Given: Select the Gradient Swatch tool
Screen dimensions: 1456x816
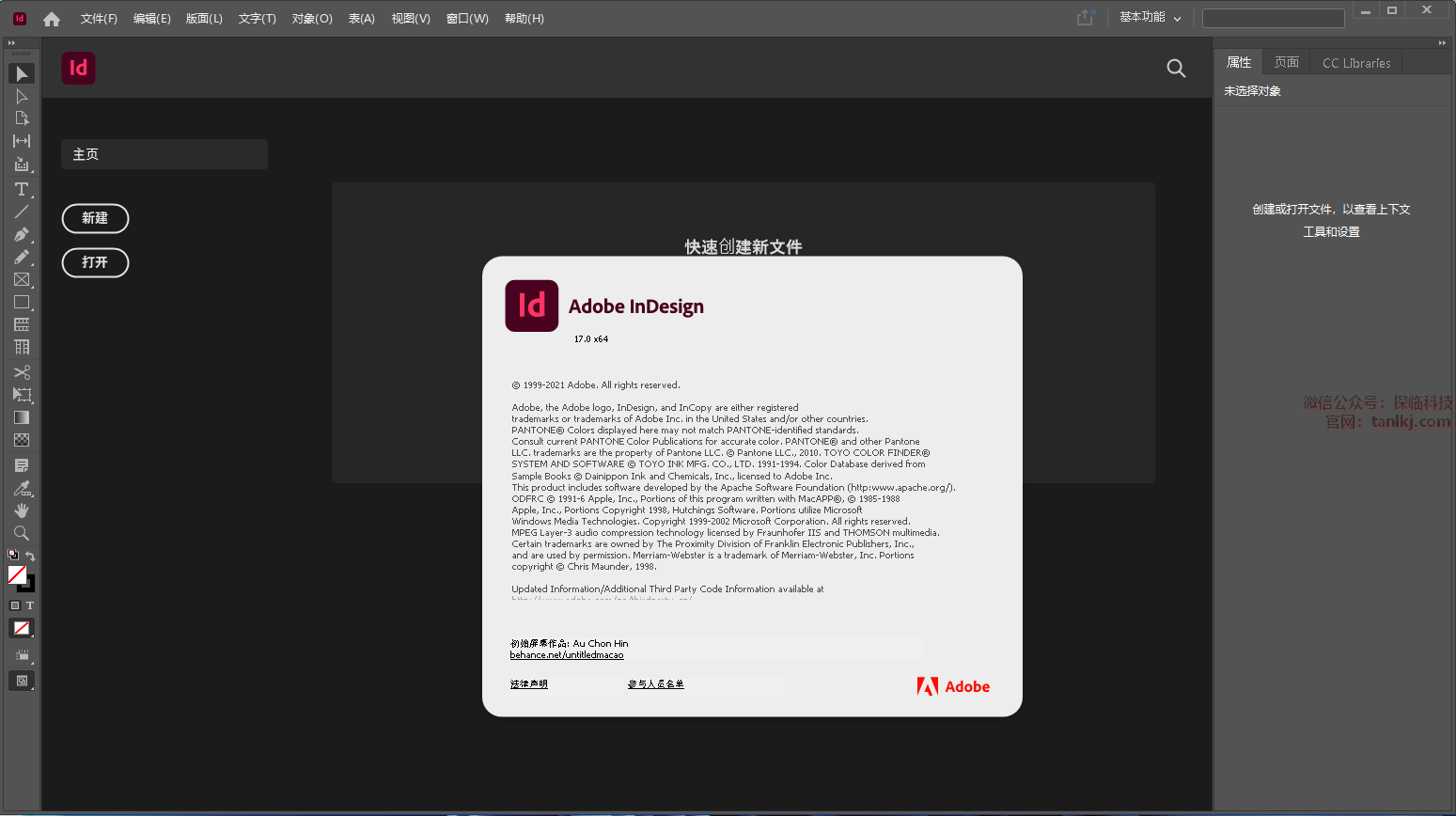Looking at the screenshot, I should [x=22, y=417].
